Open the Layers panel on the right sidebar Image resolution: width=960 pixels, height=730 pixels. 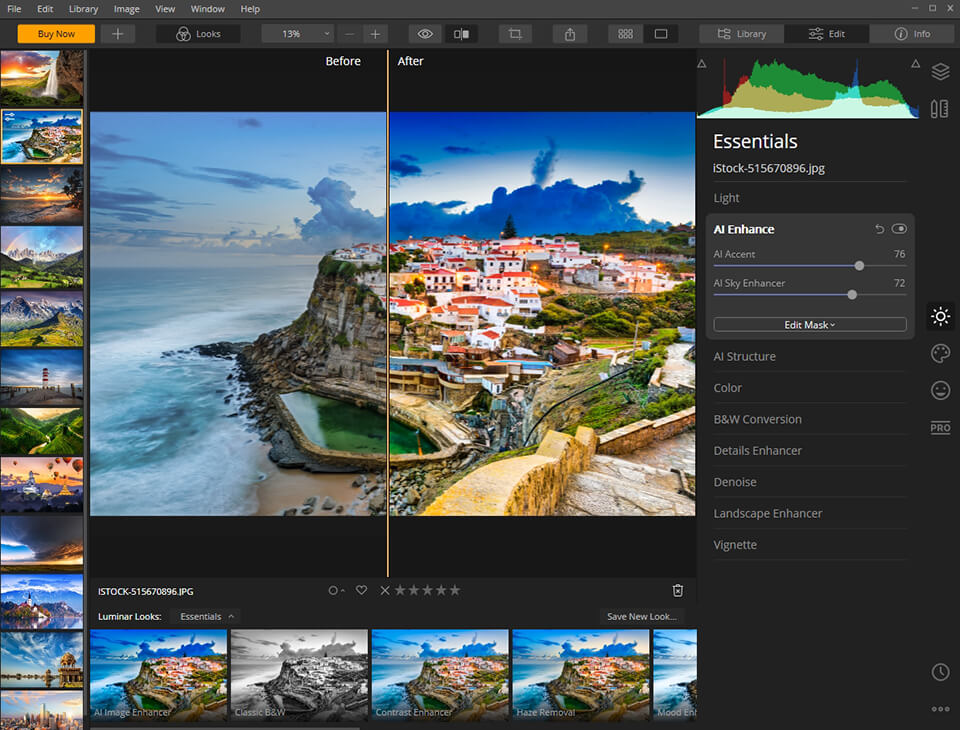[940, 72]
